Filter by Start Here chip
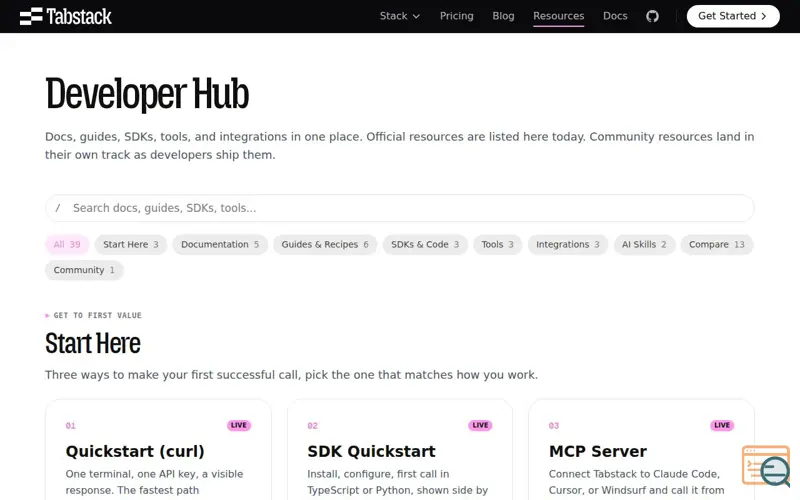This screenshot has height=500, width=800. pos(131,244)
